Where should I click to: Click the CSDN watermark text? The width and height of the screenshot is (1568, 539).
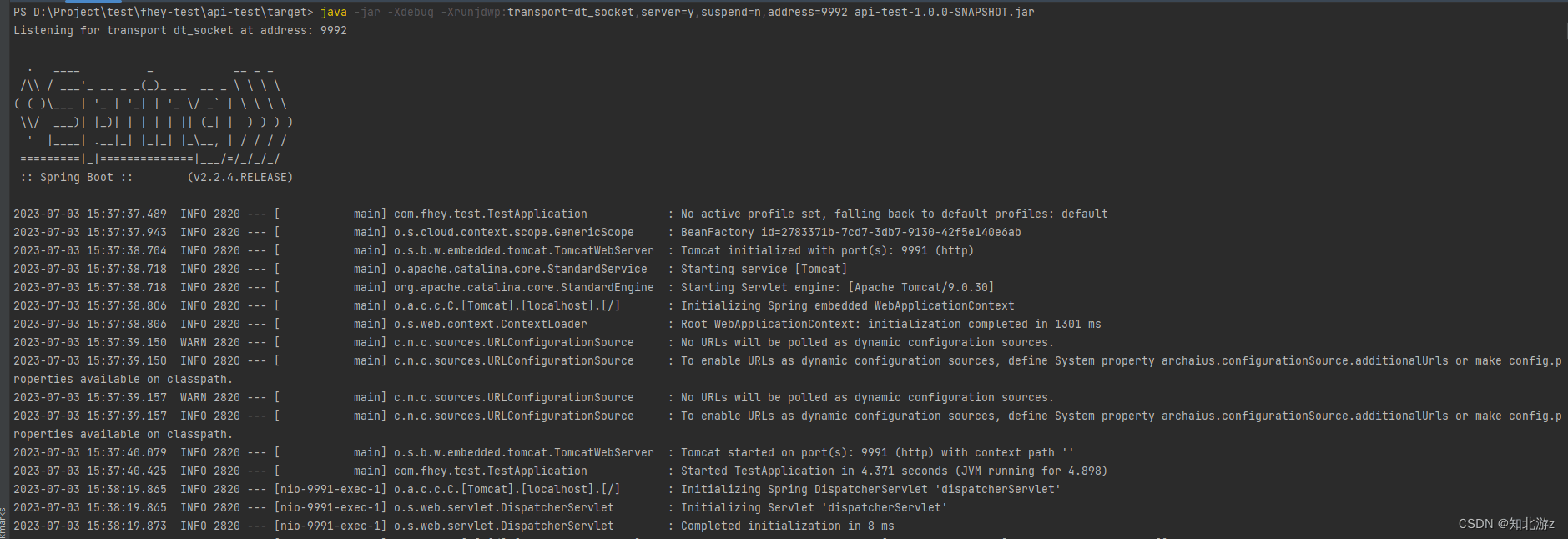[1506, 523]
